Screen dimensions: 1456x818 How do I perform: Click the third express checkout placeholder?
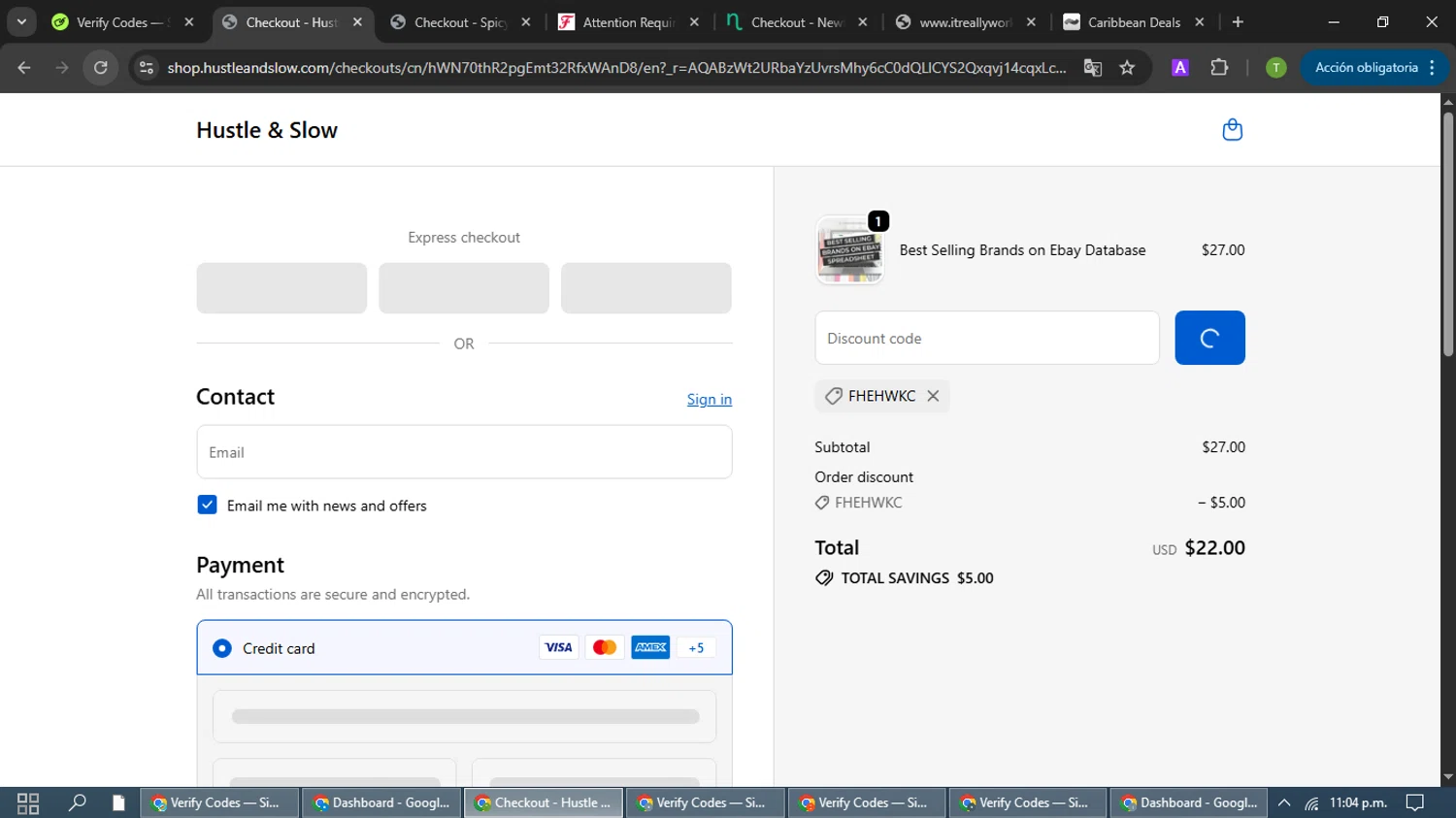point(646,288)
